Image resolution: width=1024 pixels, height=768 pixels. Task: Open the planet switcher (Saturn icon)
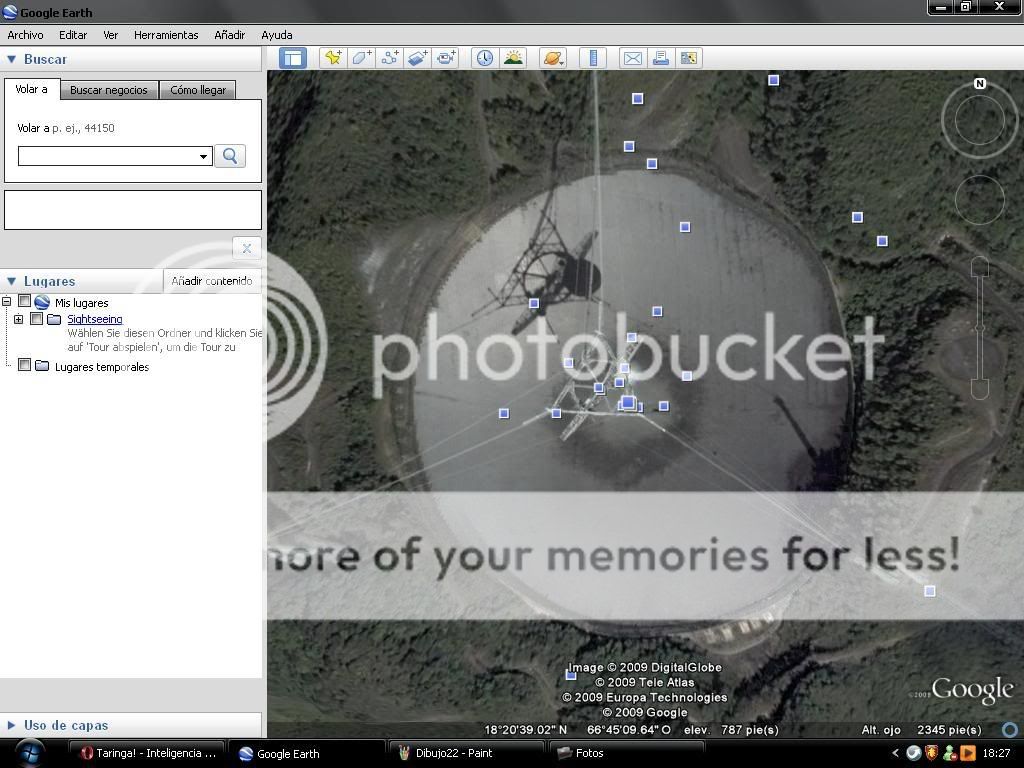tap(552, 58)
